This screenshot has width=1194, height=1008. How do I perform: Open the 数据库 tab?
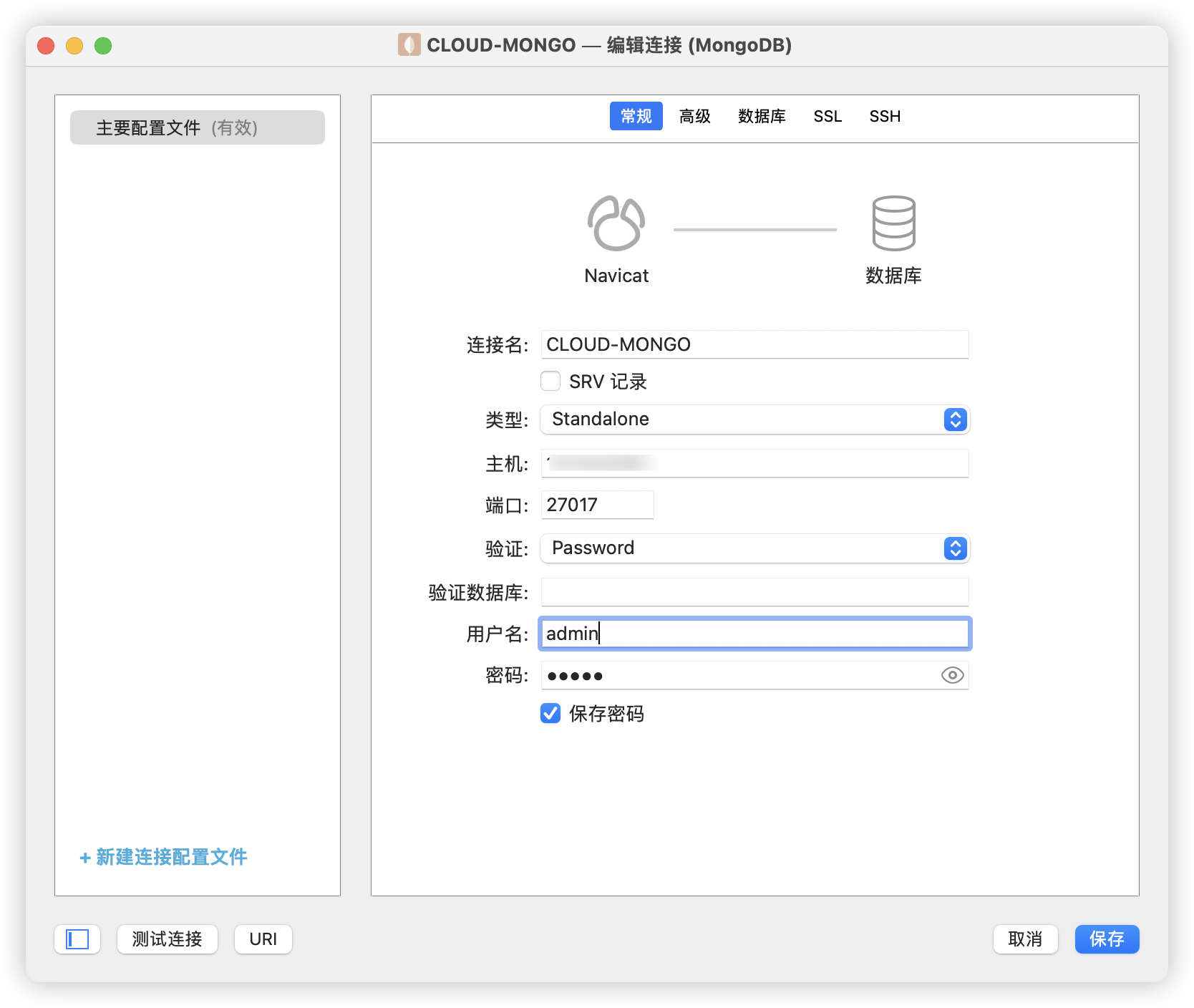pyautogui.click(x=762, y=116)
